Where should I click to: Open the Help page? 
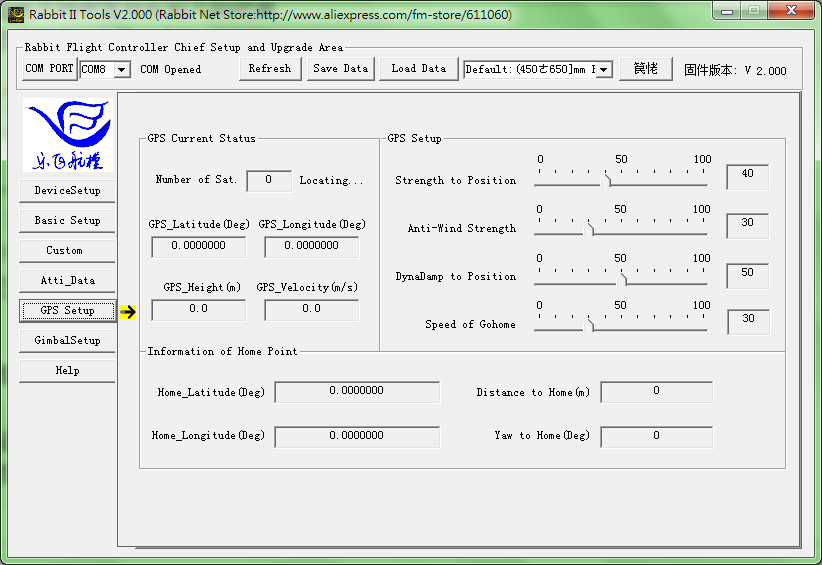pos(67,371)
